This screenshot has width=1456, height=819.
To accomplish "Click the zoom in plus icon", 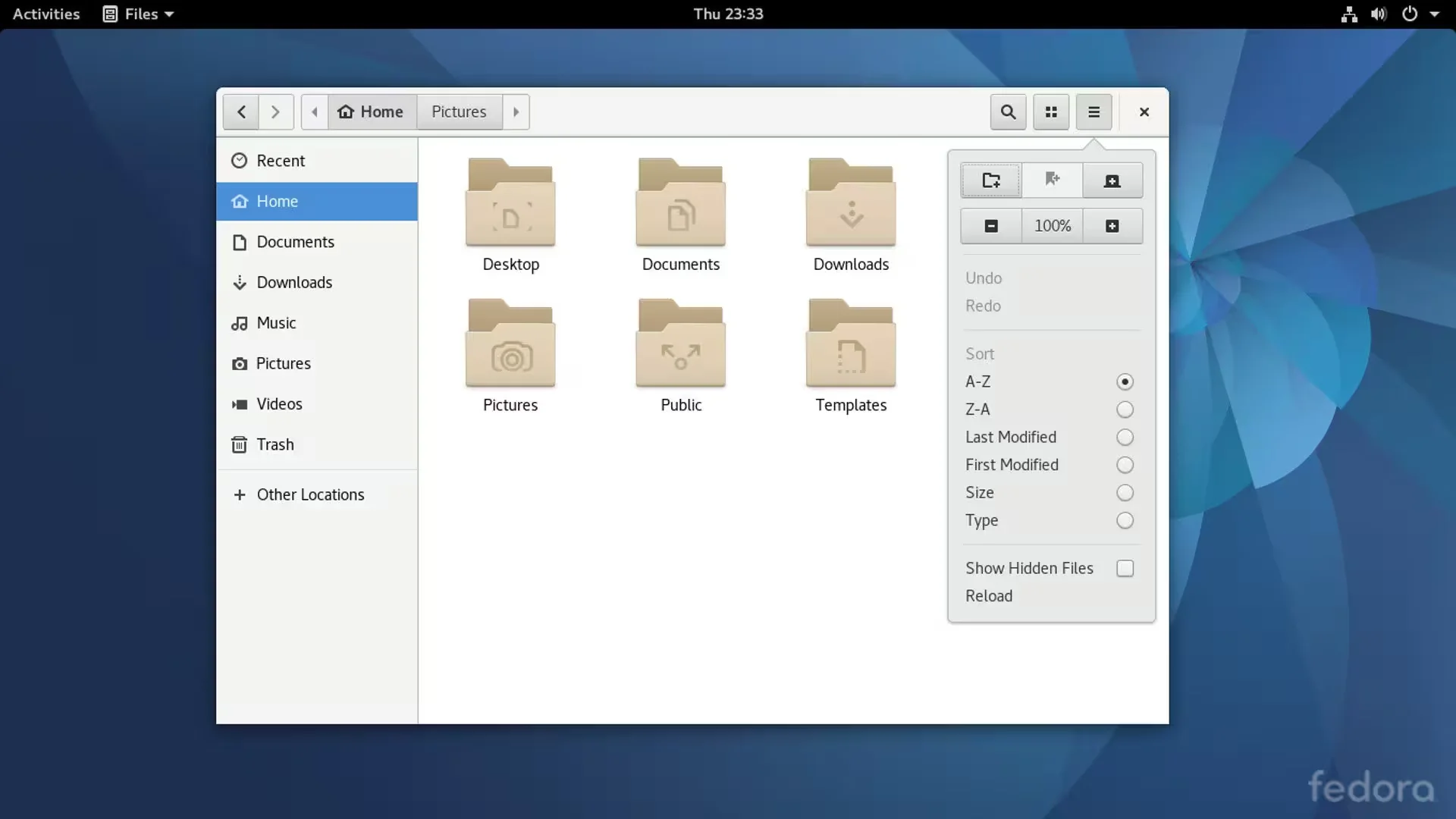I will pos(1112,226).
